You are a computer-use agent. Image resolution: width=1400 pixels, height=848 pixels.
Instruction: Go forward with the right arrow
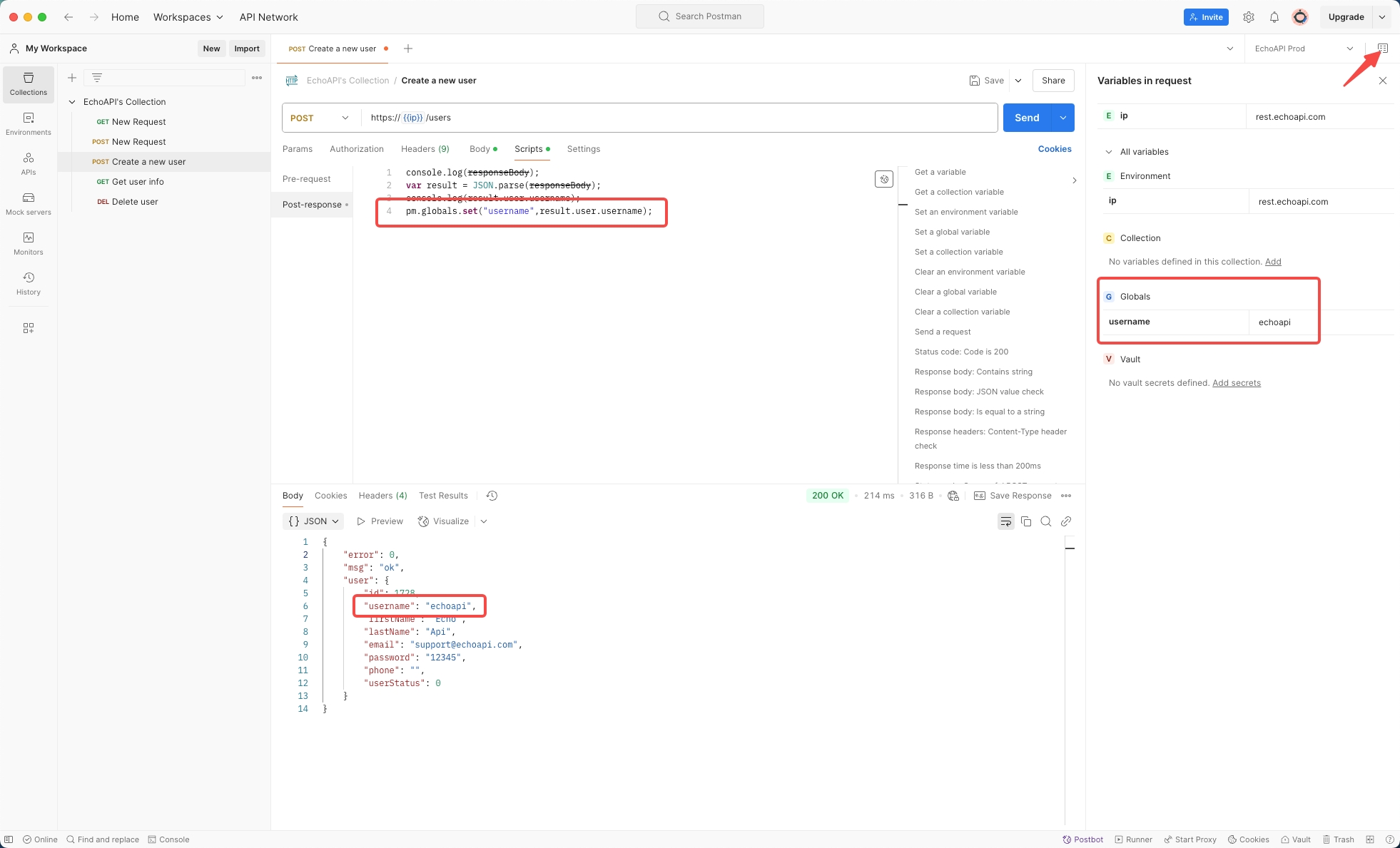[x=94, y=17]
